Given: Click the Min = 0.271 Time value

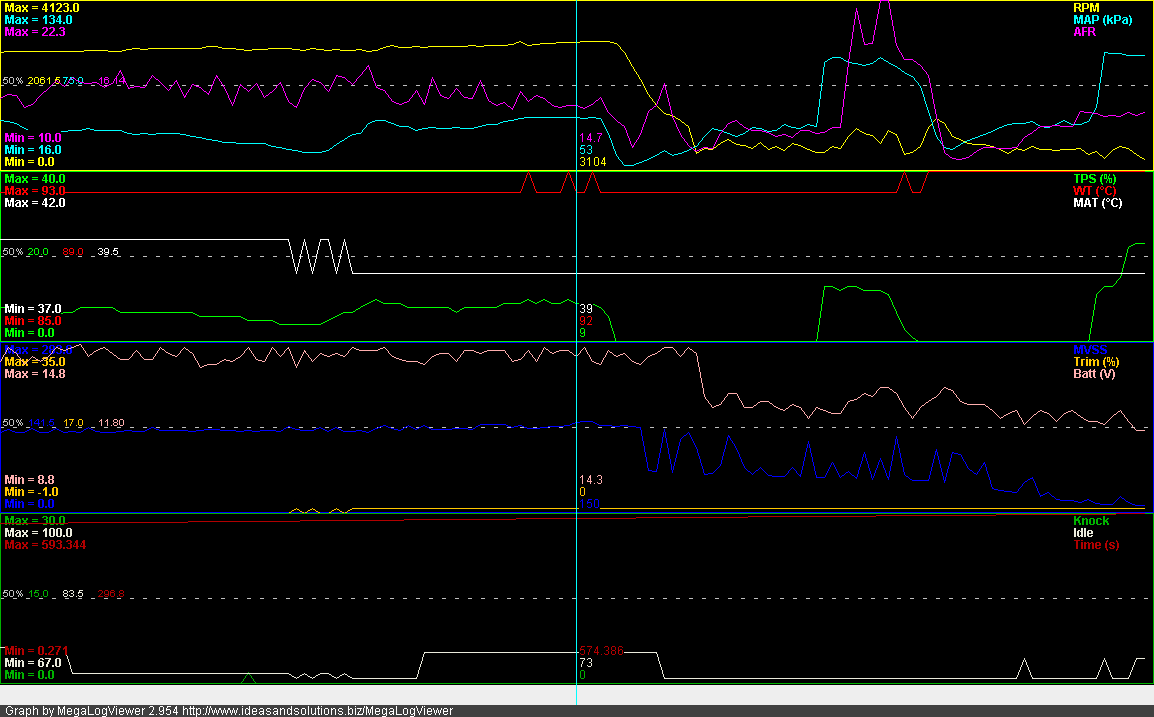Looking at the screenshot, I should tap(36, 650).
